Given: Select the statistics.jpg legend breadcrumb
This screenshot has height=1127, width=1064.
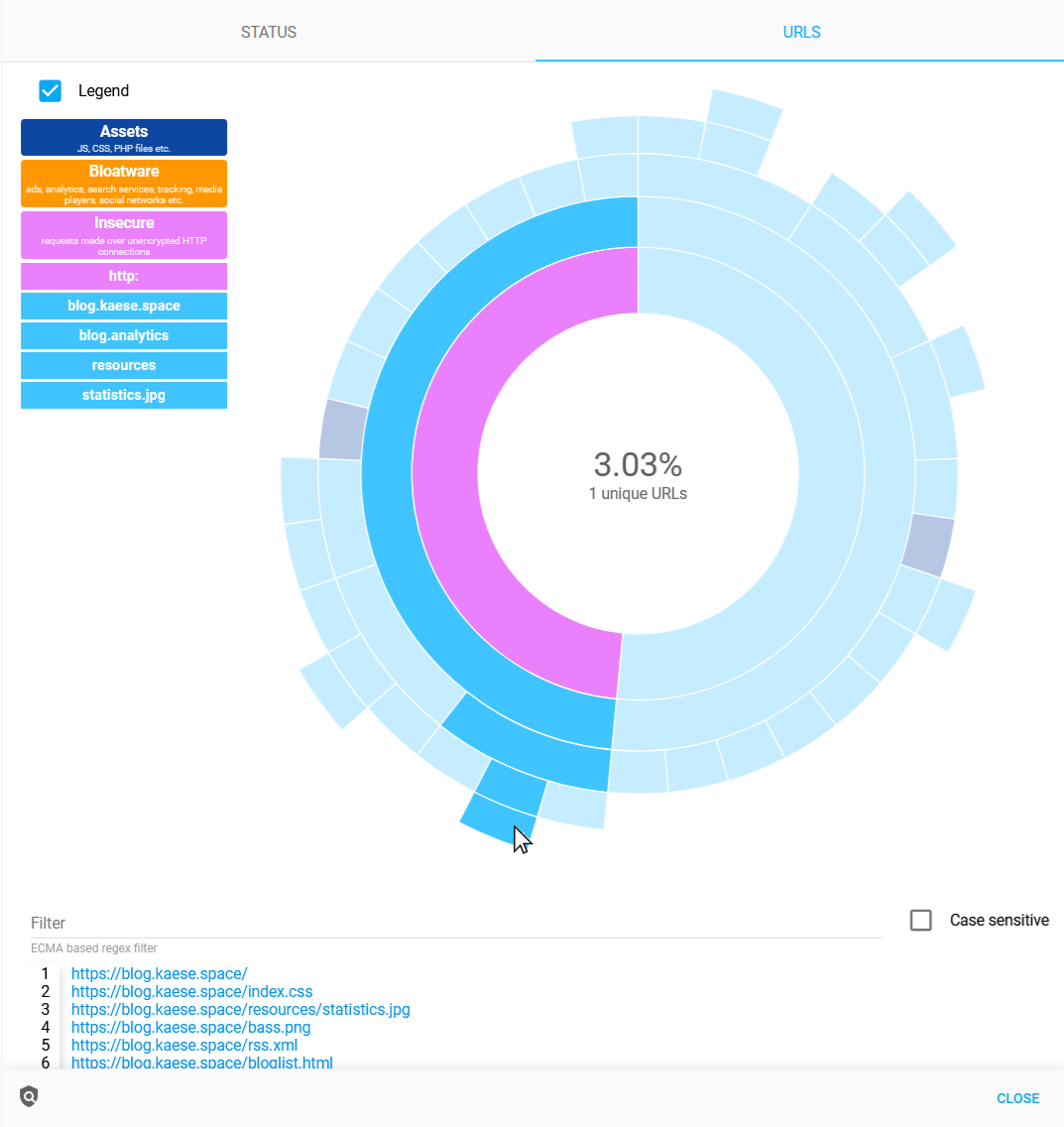Looking at the screenshot, I should [x=124, y=395].
